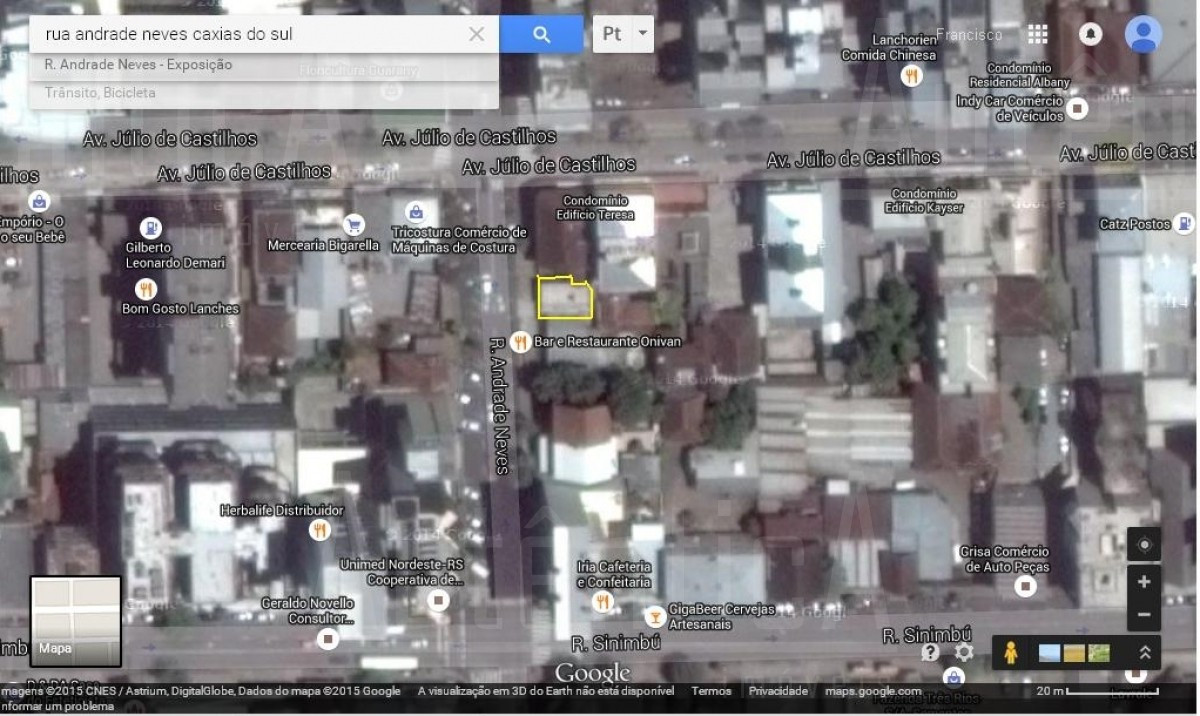
Task: Click the 20 m scale bar
Action: coord(1098,691)
